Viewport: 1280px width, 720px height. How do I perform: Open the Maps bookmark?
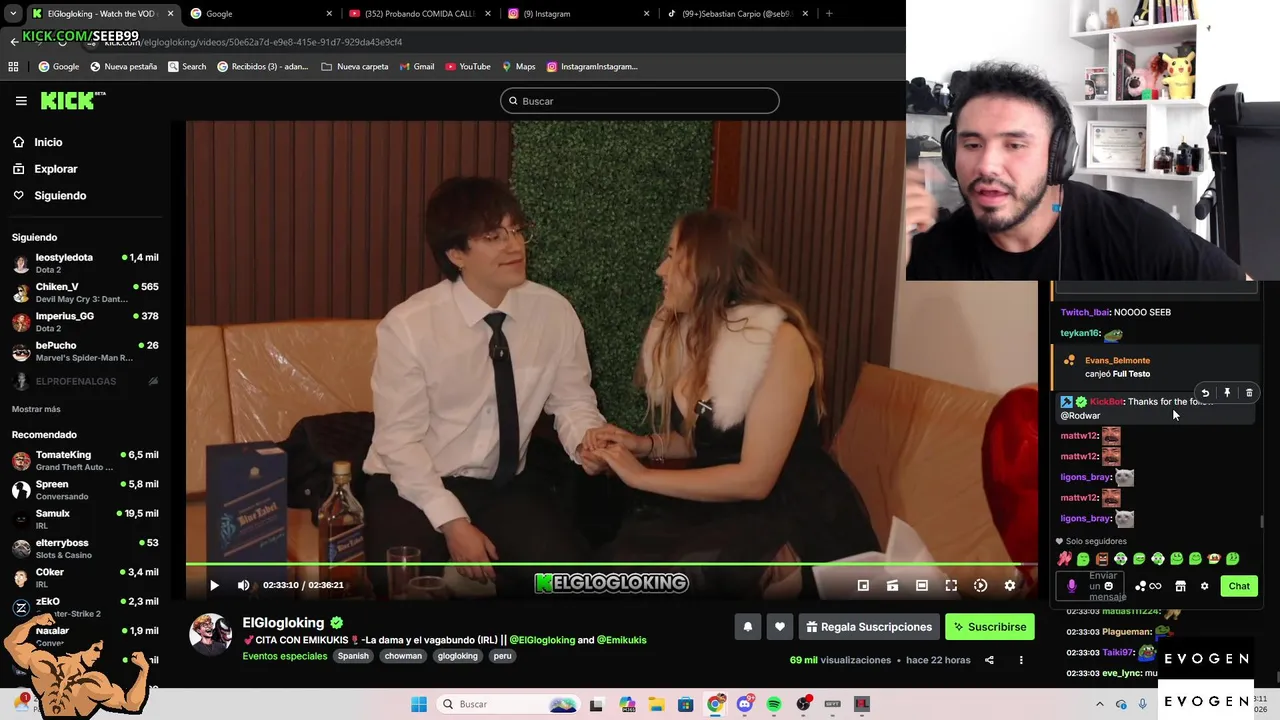[519, 66]
